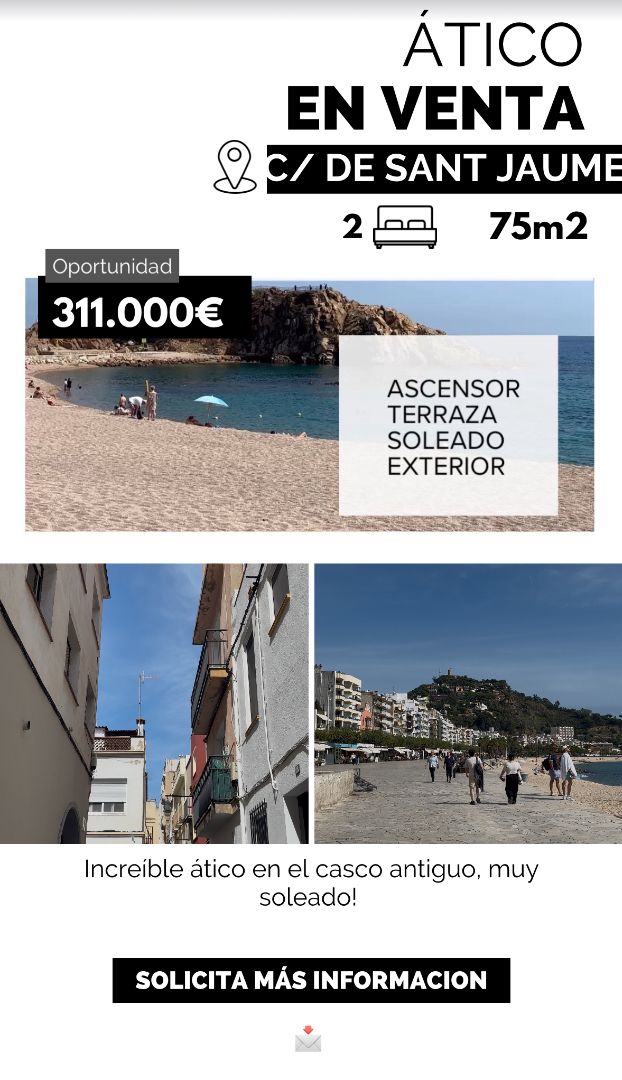The height and width of the screenshot is (1080, 622).
Task: Click the bed icon for bedrooms
Action: [x=405, y=227]
